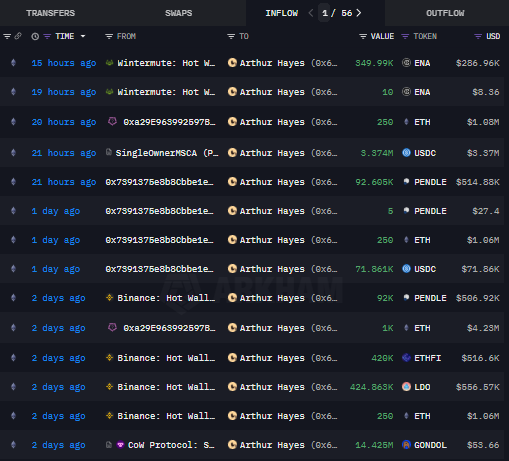Image resolution: width=509 pixels, height=461 pixels.
Task: Toggle the clock time format icon
Action: click(x=35, y=36)
